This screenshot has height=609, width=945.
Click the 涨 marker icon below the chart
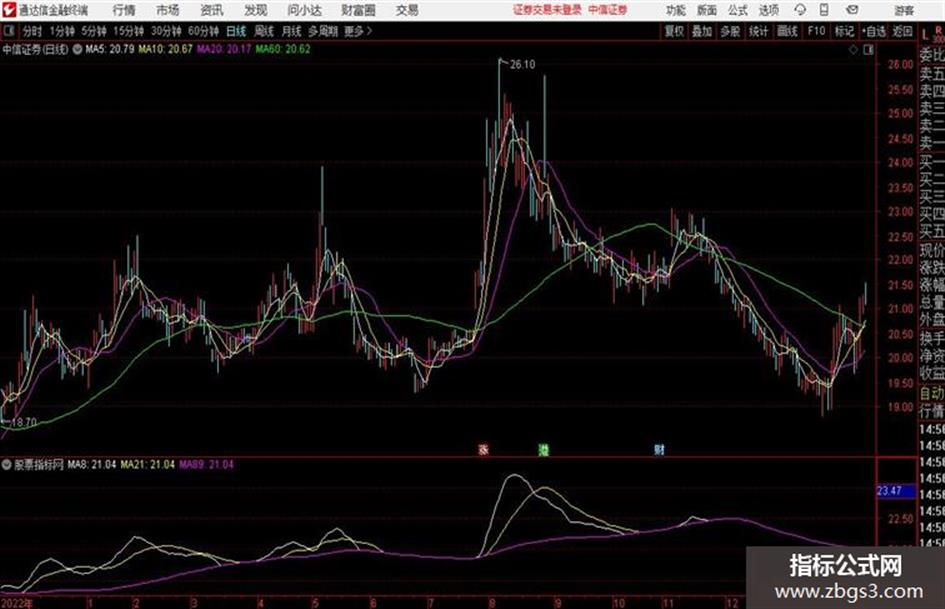[483, 449]
